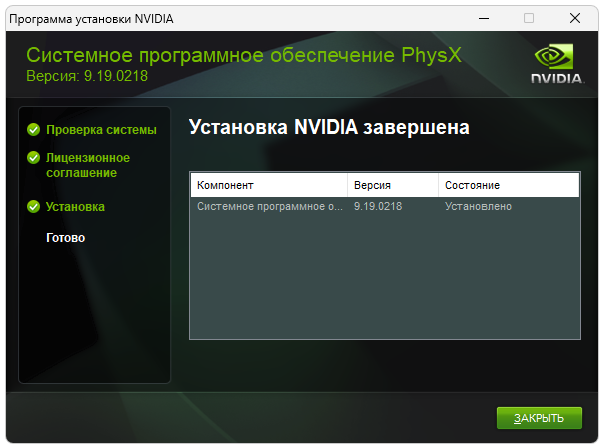The image size is (603, 448).
Task: Click the Версия: 9.19.0218 header text
Action: (x=87, y=76)
